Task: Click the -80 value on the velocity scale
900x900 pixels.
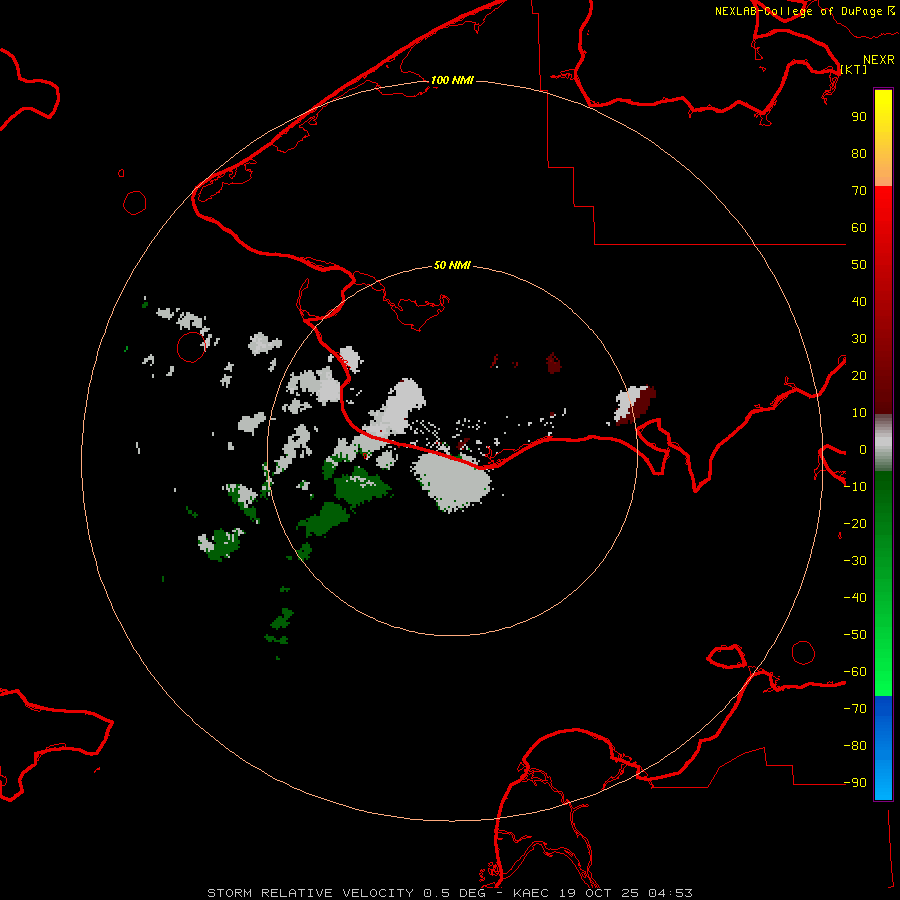Action: (x=855, y=746)
